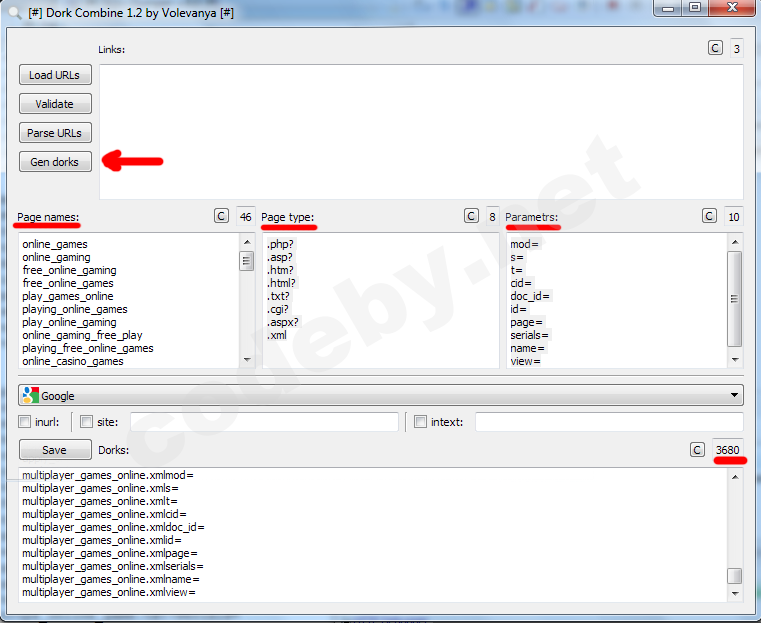
Task: Enable the site: checkbox
Action: [x=86, y=422]
